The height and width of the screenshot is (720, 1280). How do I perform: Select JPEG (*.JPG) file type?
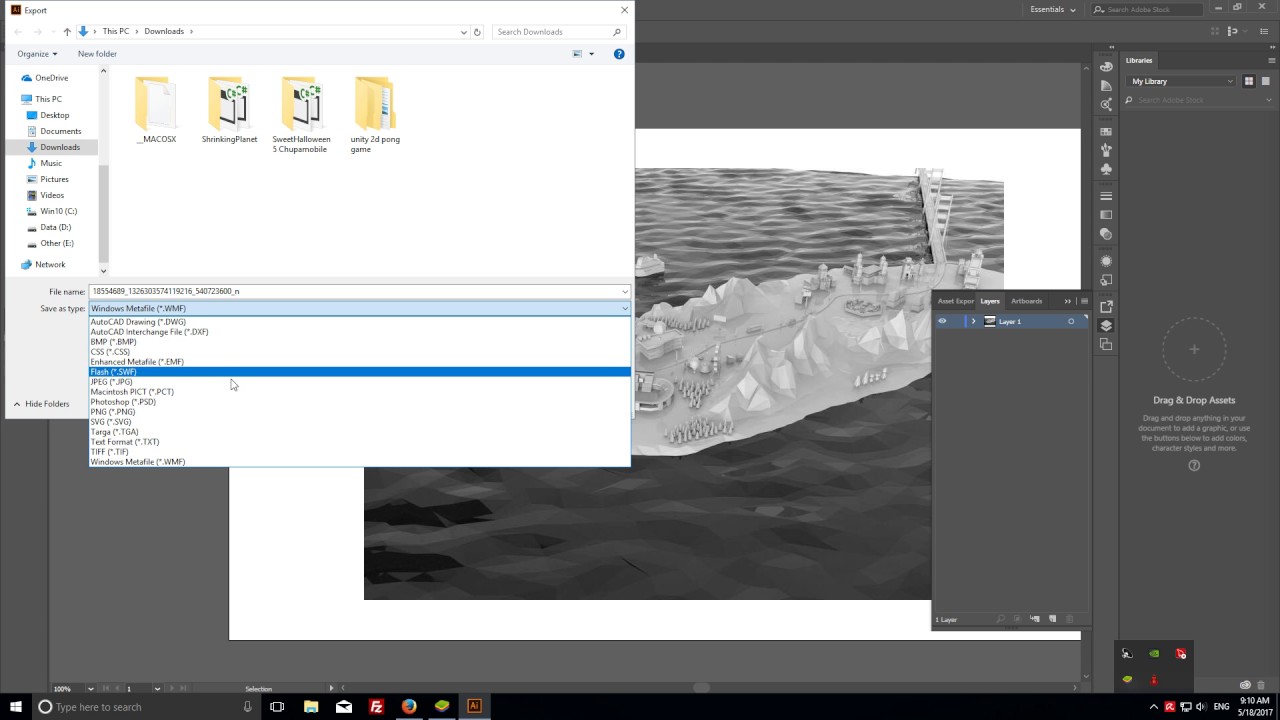pyautogui.click(x=360, y=382)
